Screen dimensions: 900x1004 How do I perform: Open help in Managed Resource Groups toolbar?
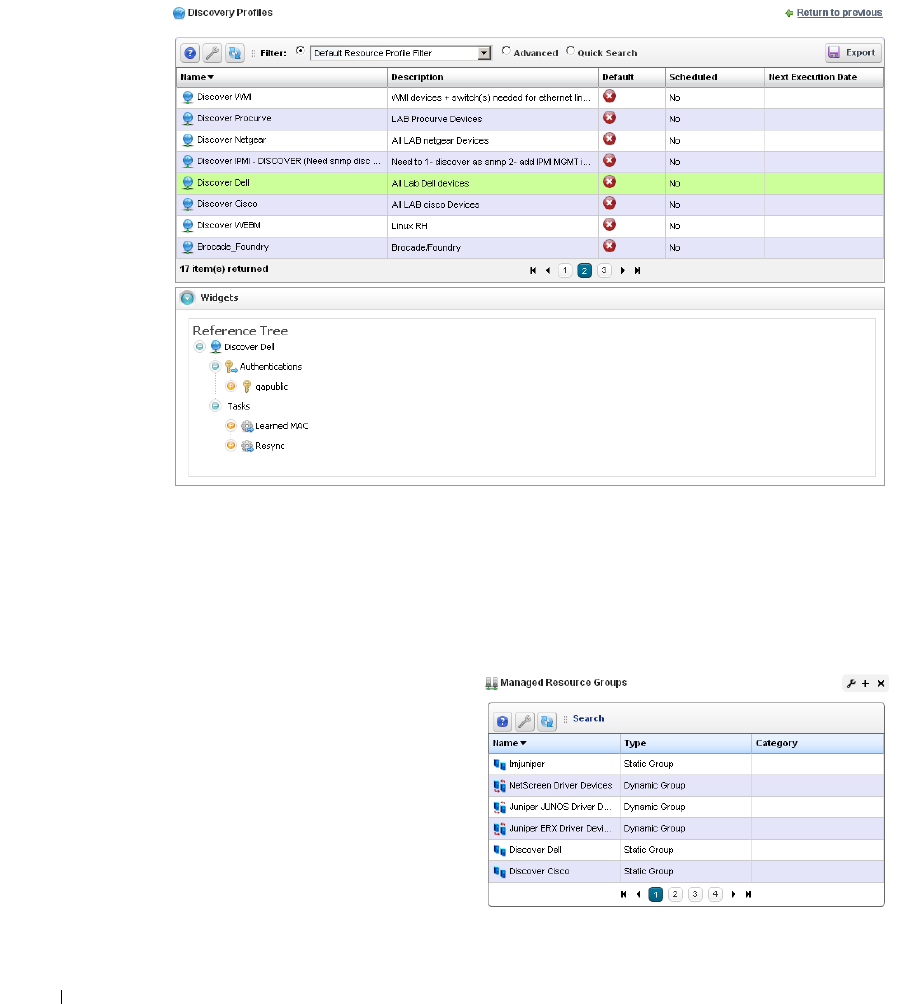502,722
